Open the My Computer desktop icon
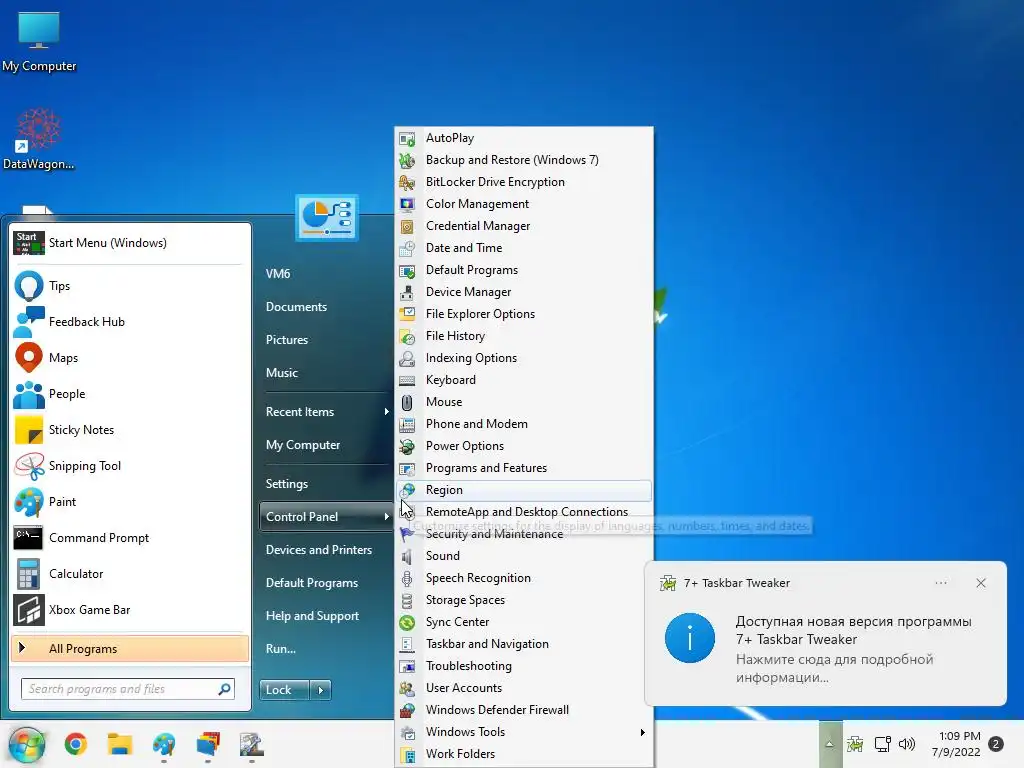 pos(39,42)
